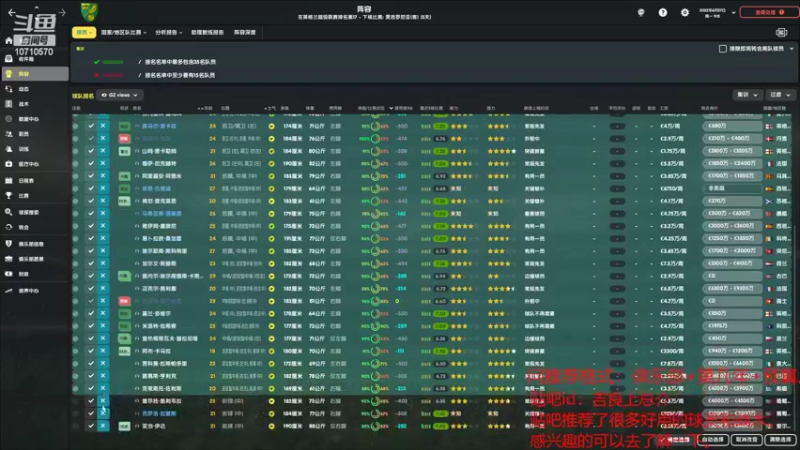Viewport: 800px width, 450px height.
Task: Click the lightbulb hints icon in top bar
Action: pos(641,12)
